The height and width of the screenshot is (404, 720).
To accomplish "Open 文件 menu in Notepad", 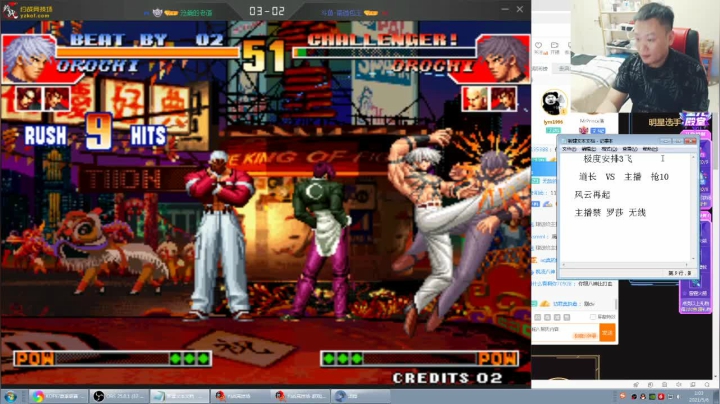I will click(569, 149).
